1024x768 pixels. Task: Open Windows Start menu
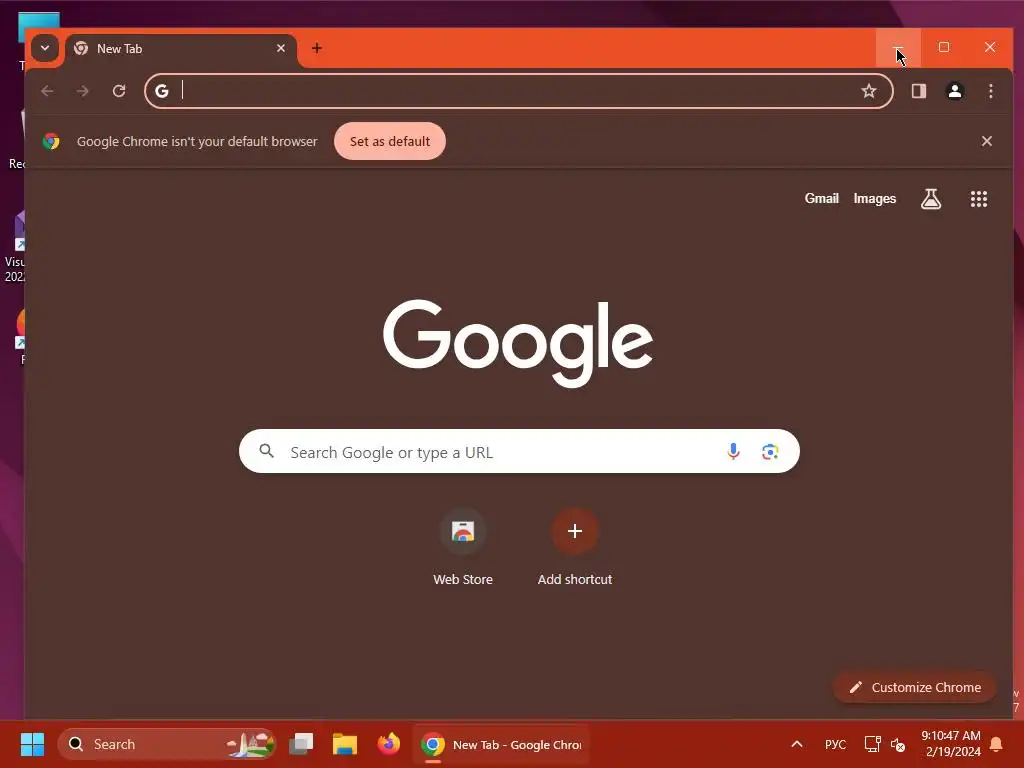(32, 744)
